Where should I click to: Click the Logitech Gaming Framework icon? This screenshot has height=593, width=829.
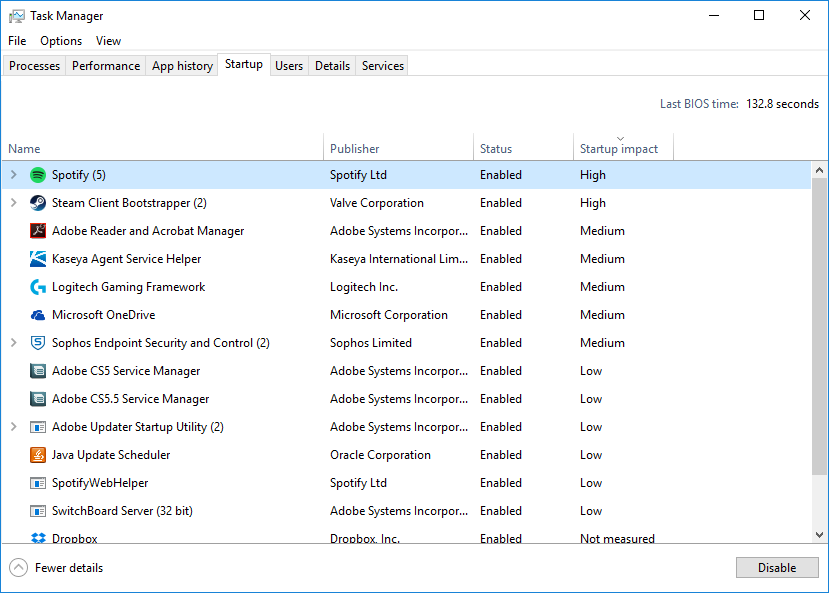tap(37, 286)
